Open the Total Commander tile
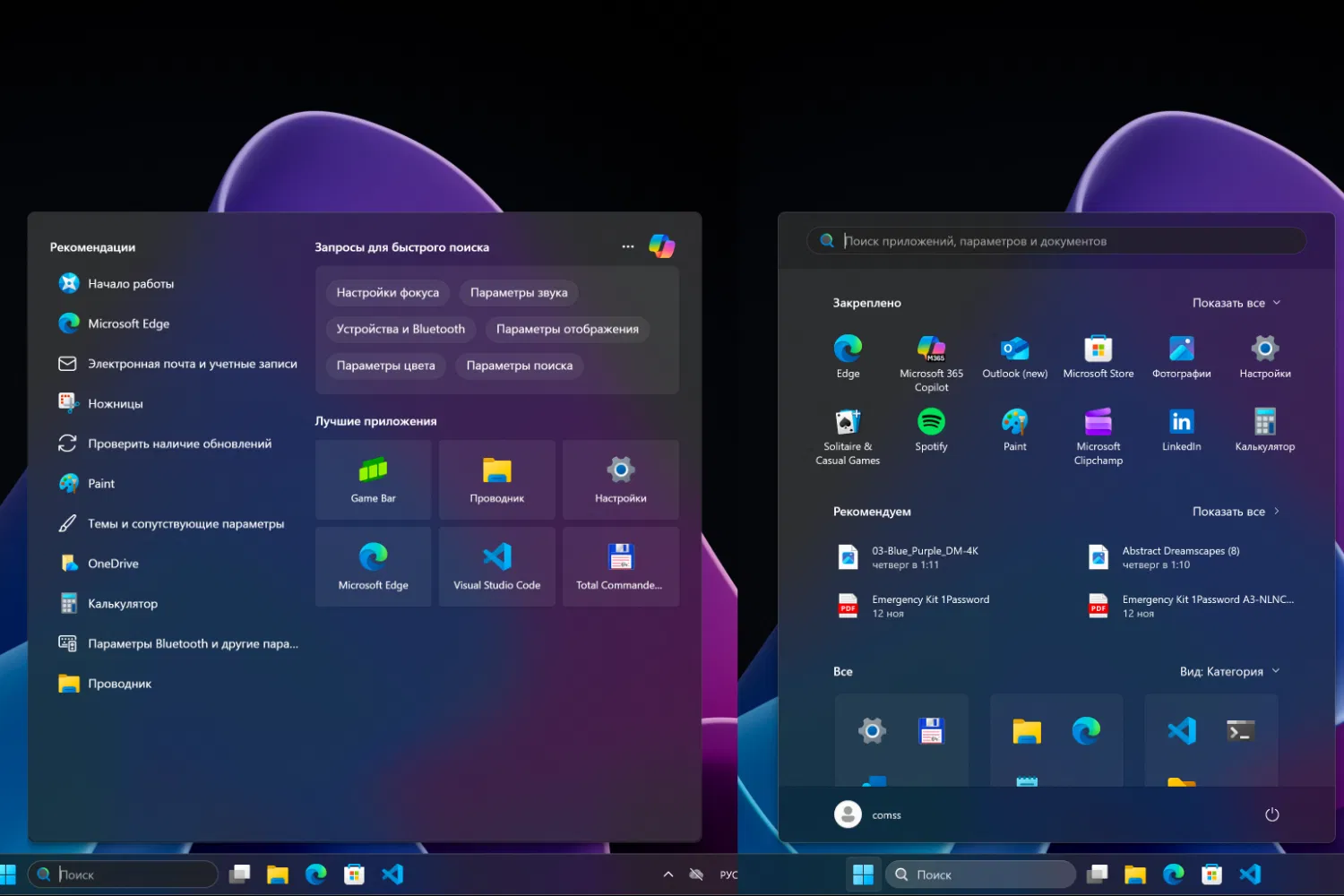This screenshot has height=896, width=1344. tap(620, 566)
